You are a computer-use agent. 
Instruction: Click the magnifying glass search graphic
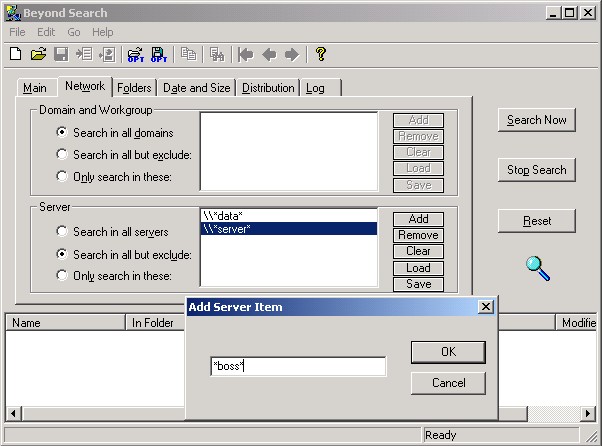(538, 268)
